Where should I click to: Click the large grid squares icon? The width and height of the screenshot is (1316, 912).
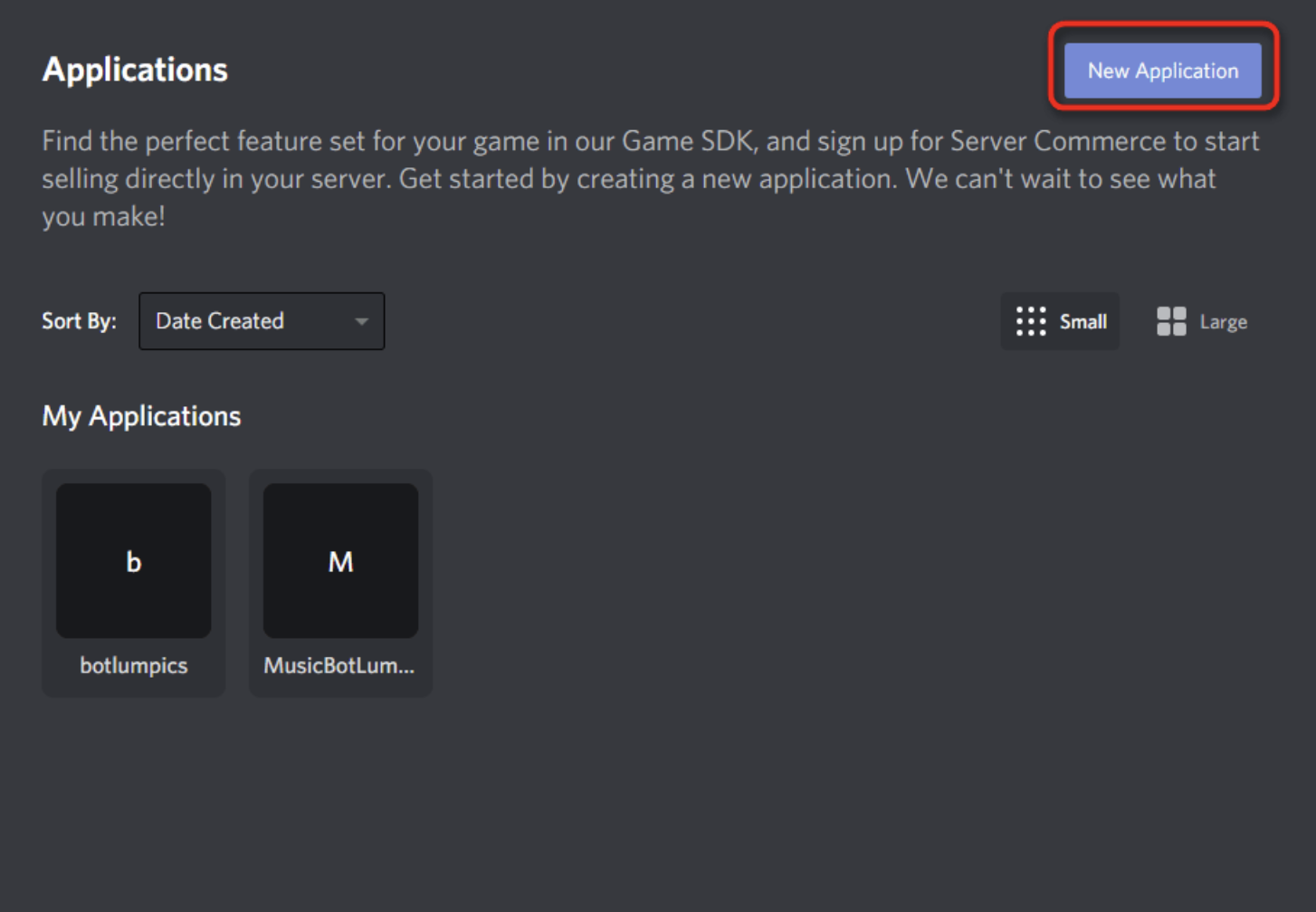tap(1171, 321)
